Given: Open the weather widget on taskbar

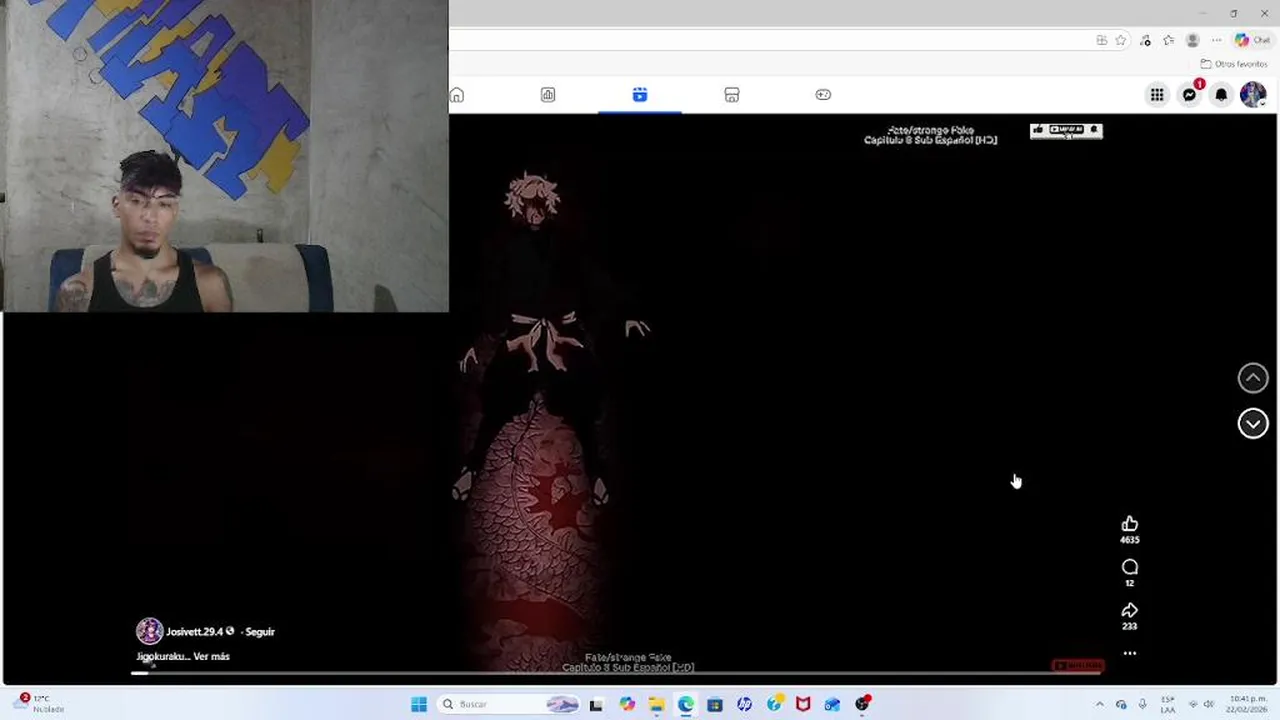Looking at the screenshot, I should (x=37, y=703).
